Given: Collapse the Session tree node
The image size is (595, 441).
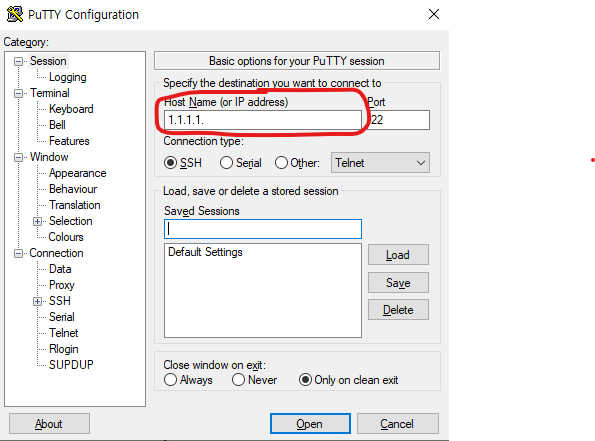Looking at the screenshot, I should [x=18, y=61].
